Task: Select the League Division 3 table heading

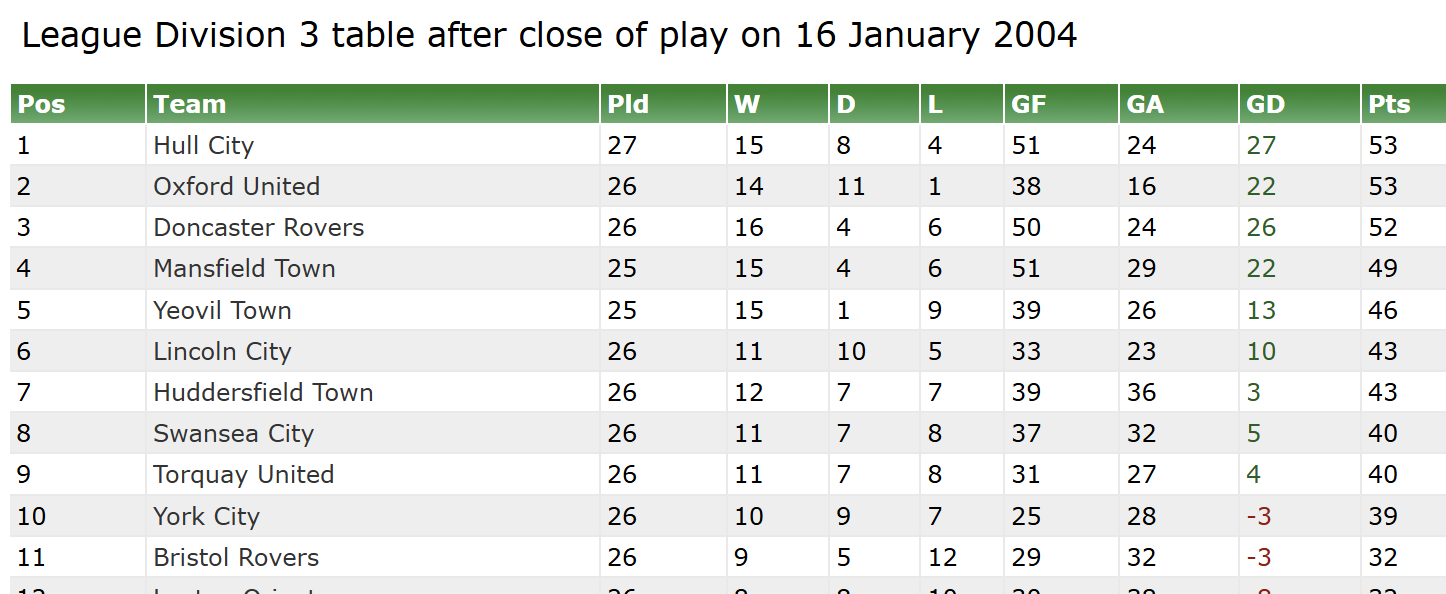Action: tap(549, 36)
